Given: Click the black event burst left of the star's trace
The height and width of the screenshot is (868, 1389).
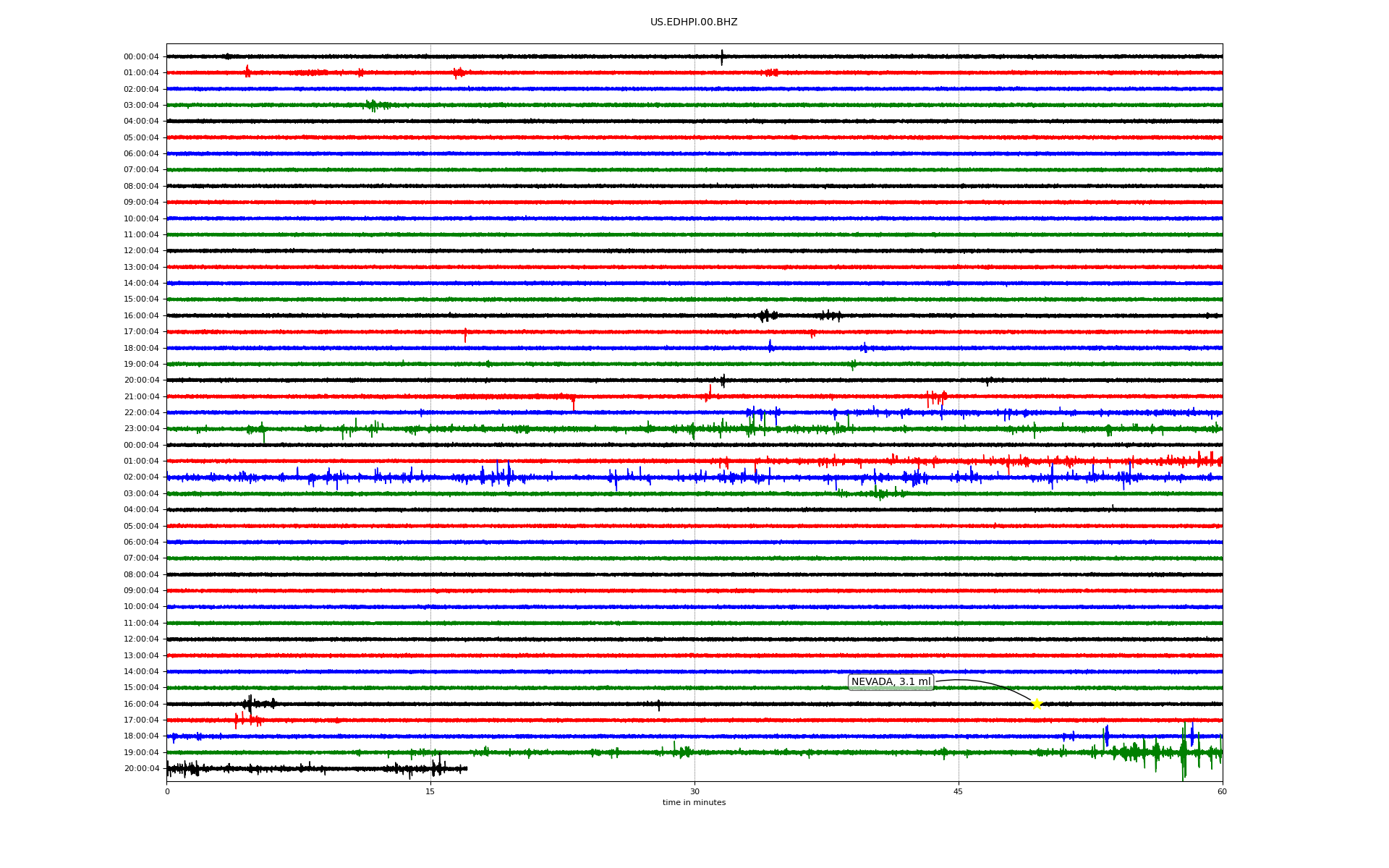Looking at the screenshot, I should [x=250, y=704].
